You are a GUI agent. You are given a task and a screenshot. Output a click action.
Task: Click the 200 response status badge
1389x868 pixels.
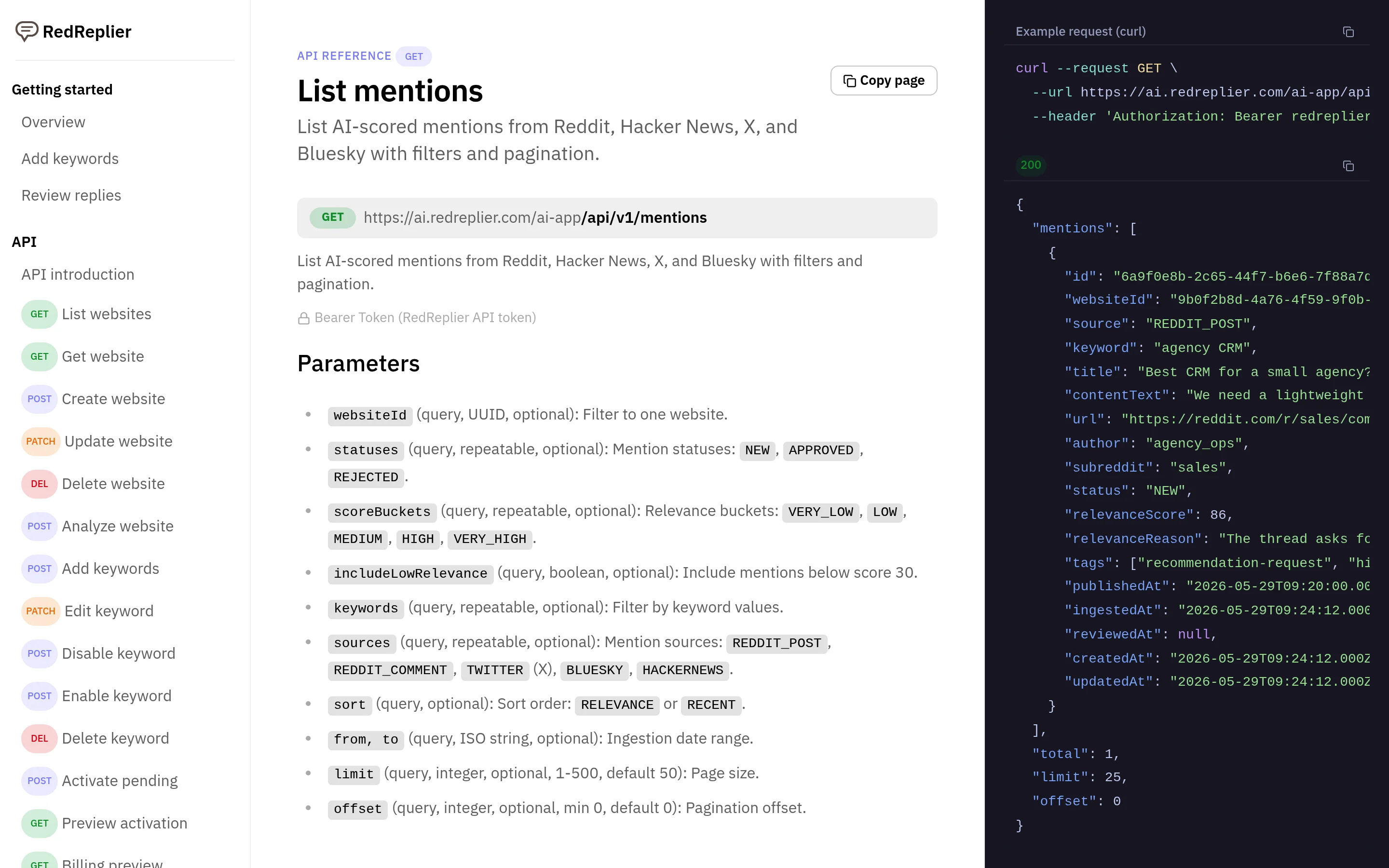pos(1030,165)
